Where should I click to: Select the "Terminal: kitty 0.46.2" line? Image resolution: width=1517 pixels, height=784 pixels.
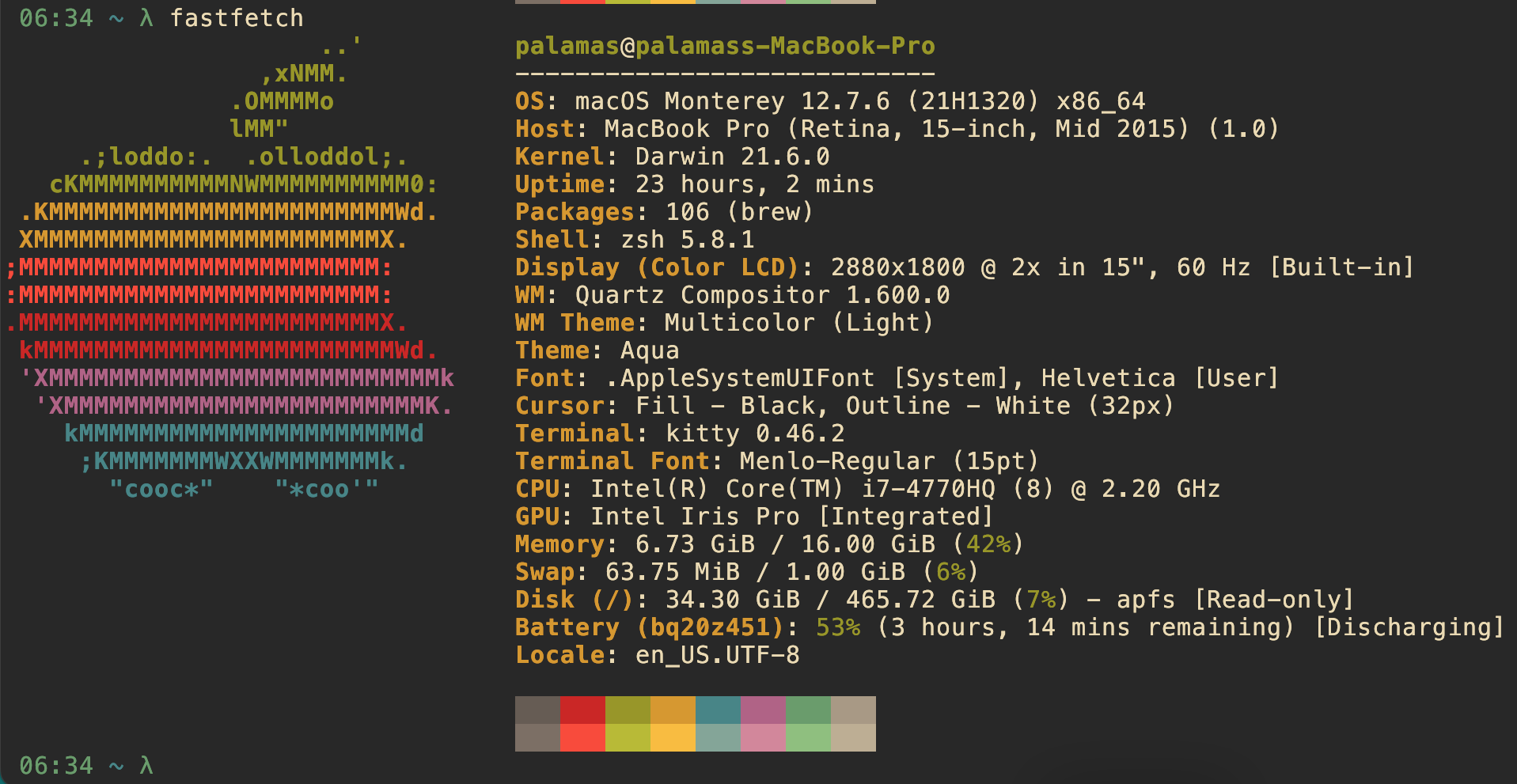(680, 434)
